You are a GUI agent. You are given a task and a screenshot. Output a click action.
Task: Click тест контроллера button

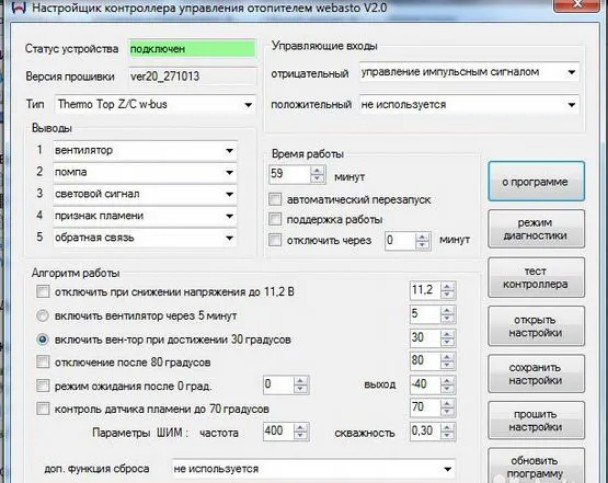pyautogui.click(x=536, y=278)
